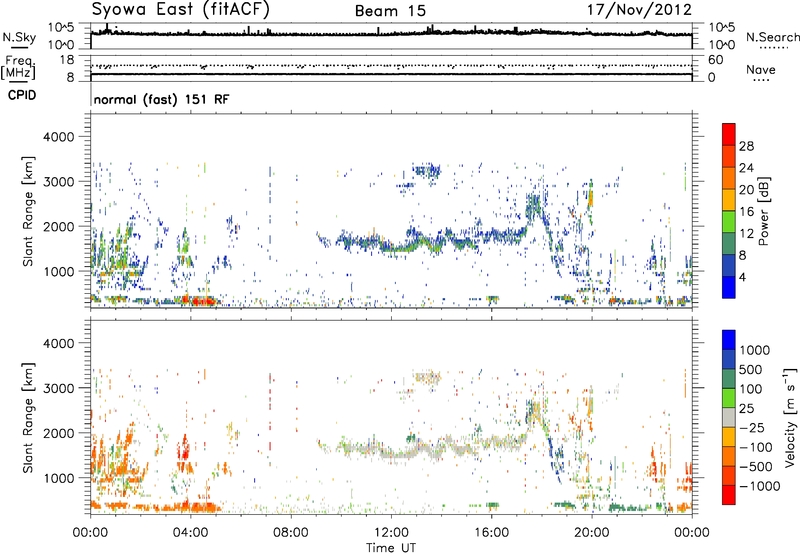Click the '12:00' time axis tick label
The height and width of the screenshot is (554, 800).
click(x=391, y=533)
